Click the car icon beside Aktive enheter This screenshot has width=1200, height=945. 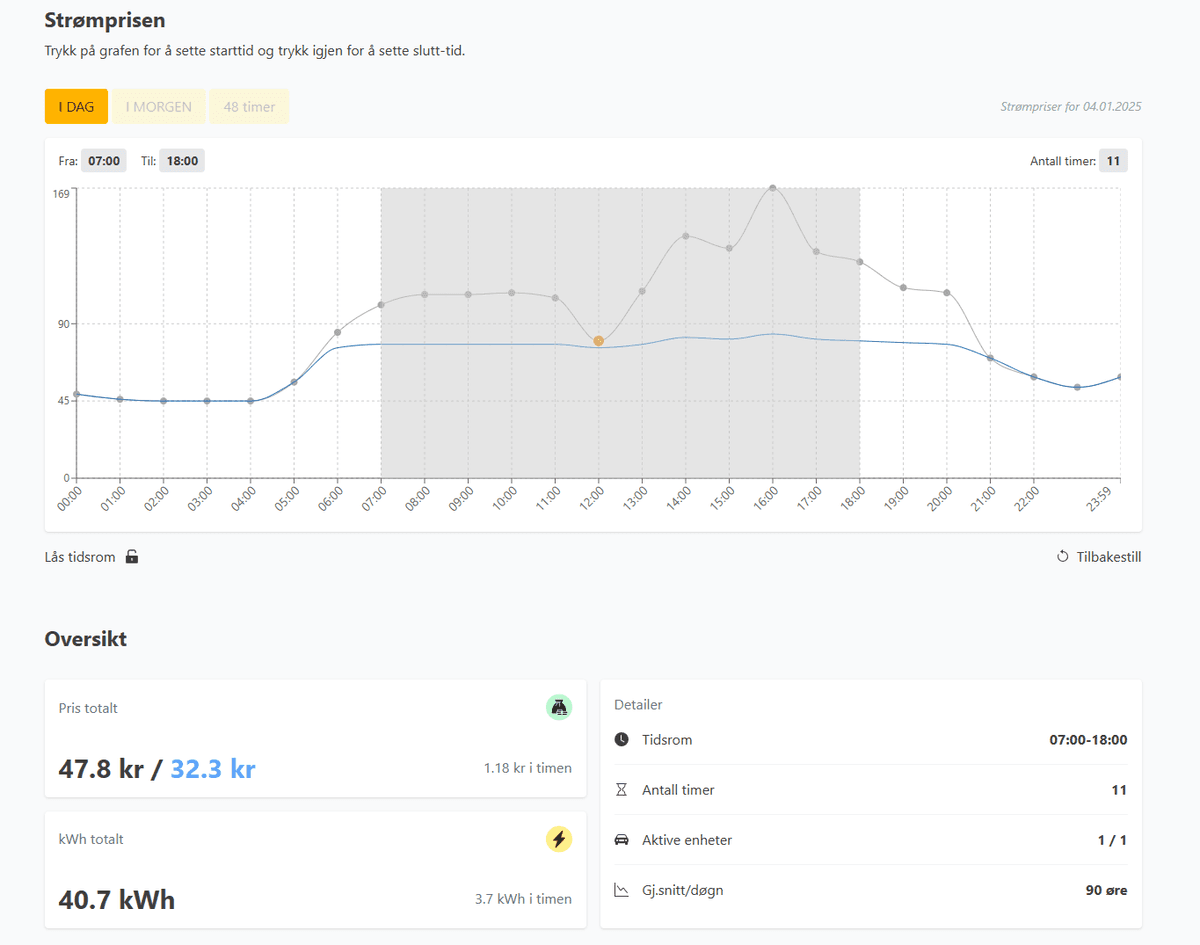tap(622, 840)
